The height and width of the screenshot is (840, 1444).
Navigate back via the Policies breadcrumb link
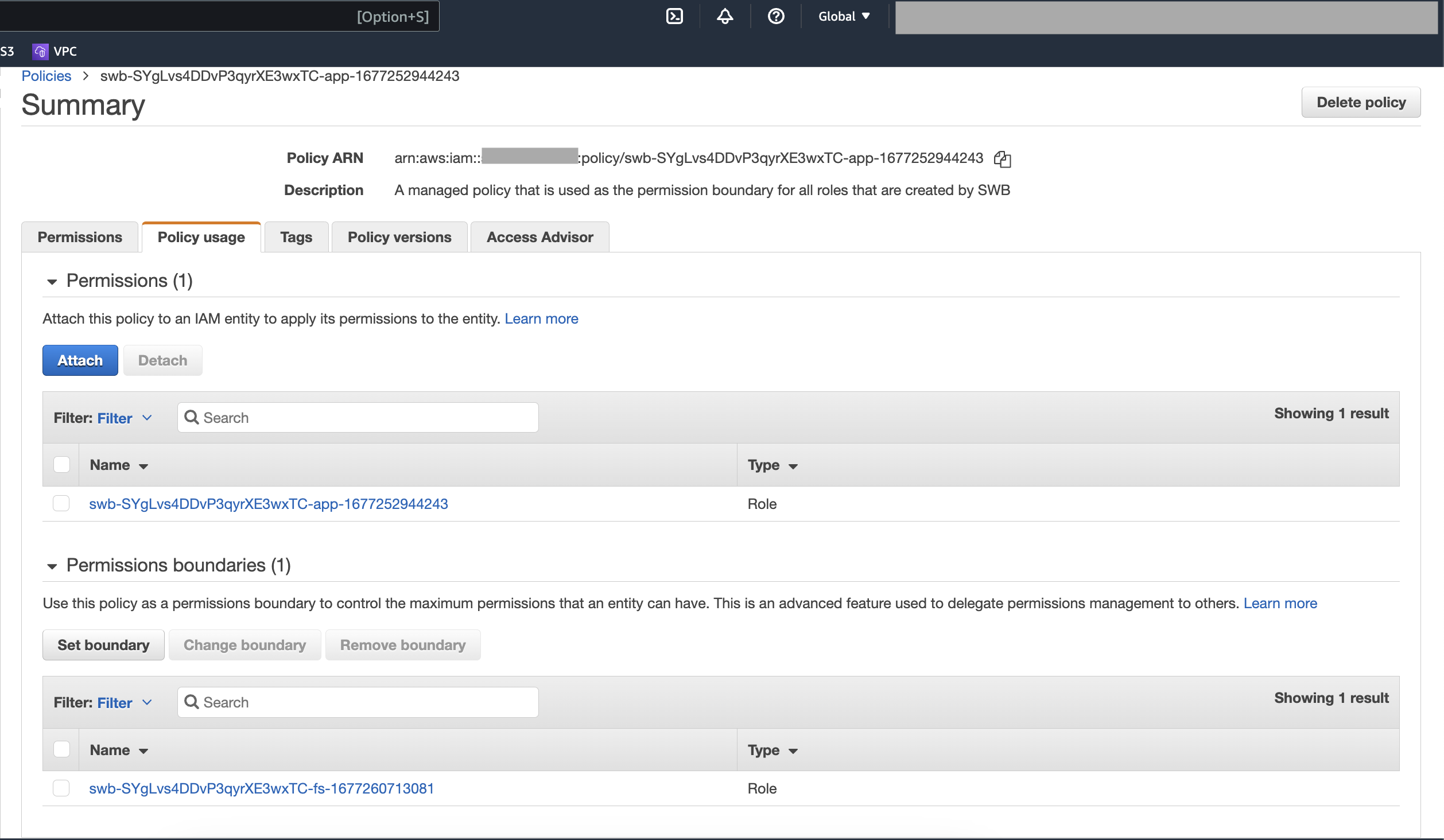click(x=46, y=76)
